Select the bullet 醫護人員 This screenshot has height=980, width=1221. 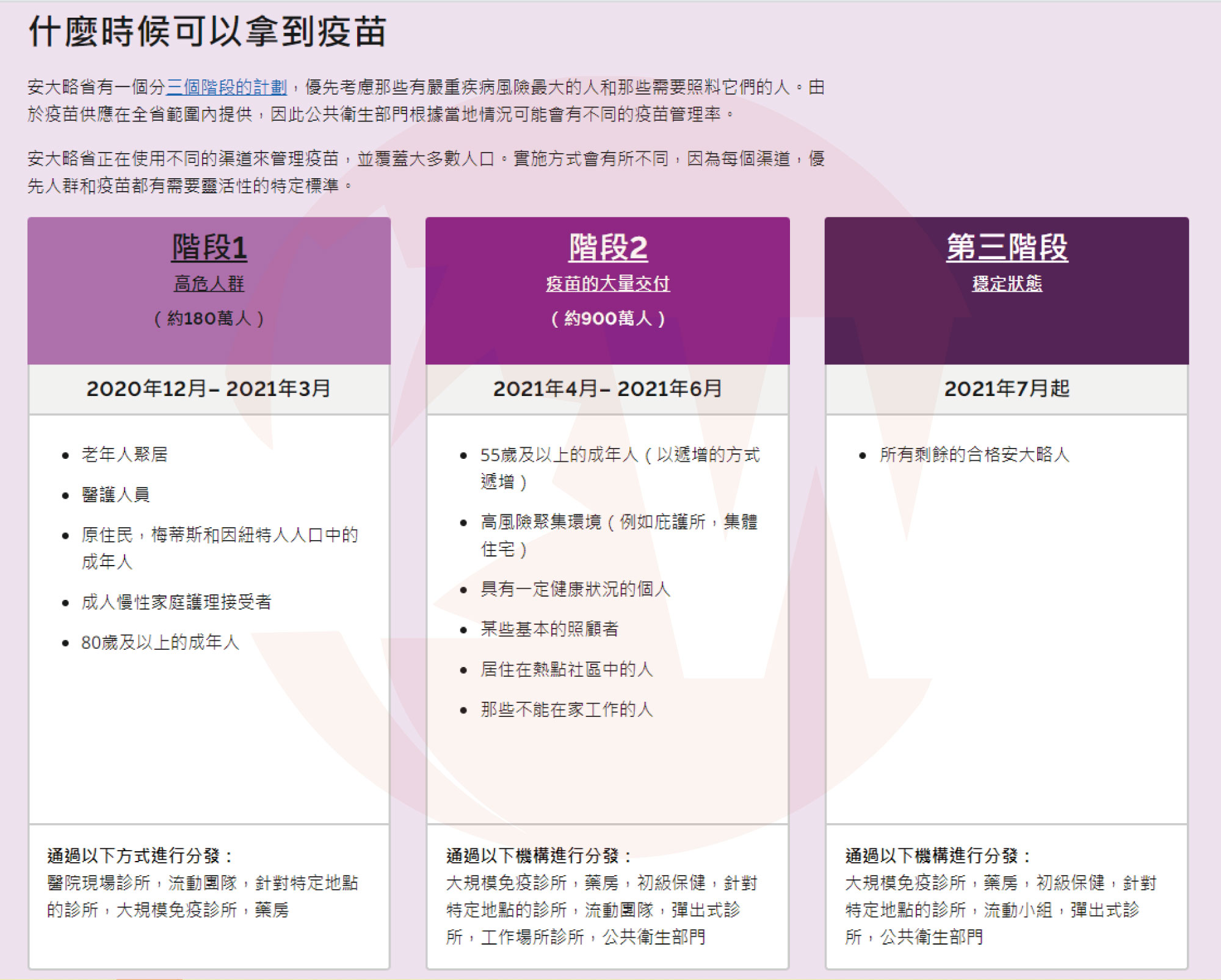[x=116, y=494]
